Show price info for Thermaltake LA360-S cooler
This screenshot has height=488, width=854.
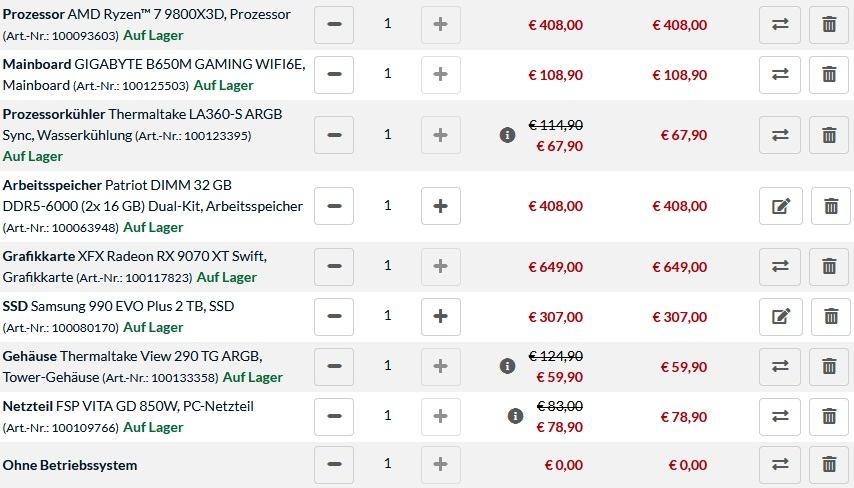click(x=507, y=135)
